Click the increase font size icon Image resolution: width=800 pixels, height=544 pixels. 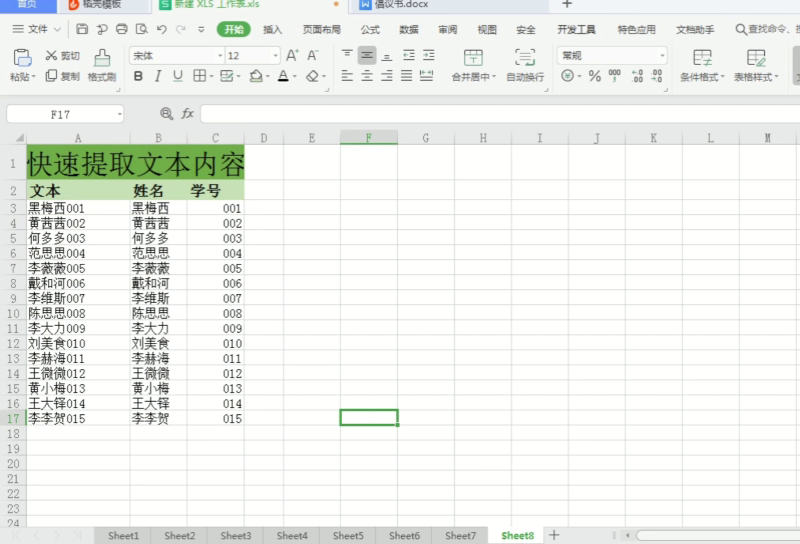tap(292, 55)
